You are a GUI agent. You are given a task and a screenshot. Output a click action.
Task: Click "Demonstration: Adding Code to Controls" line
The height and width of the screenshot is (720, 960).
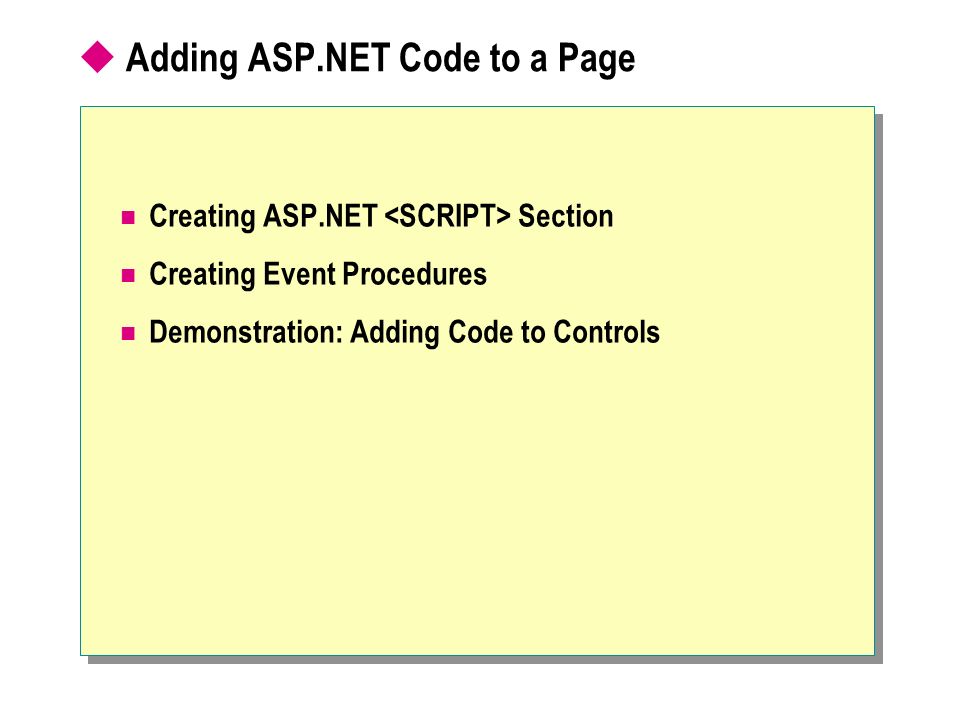pyautogui.click(x=405, y=332)
